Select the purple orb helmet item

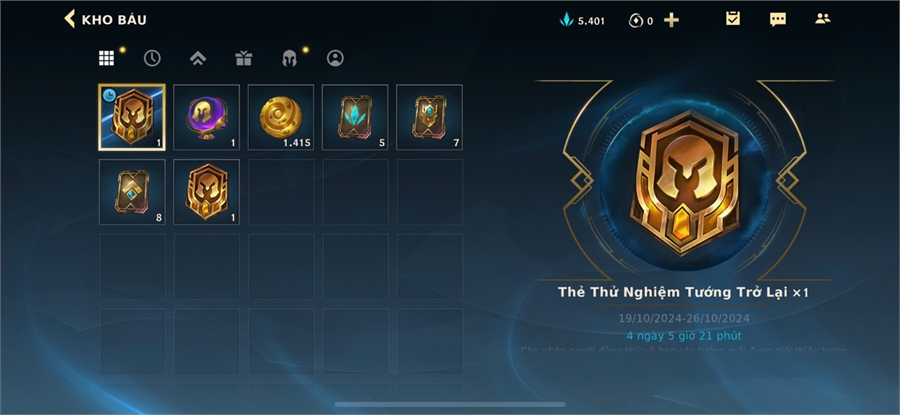(207, 117)
